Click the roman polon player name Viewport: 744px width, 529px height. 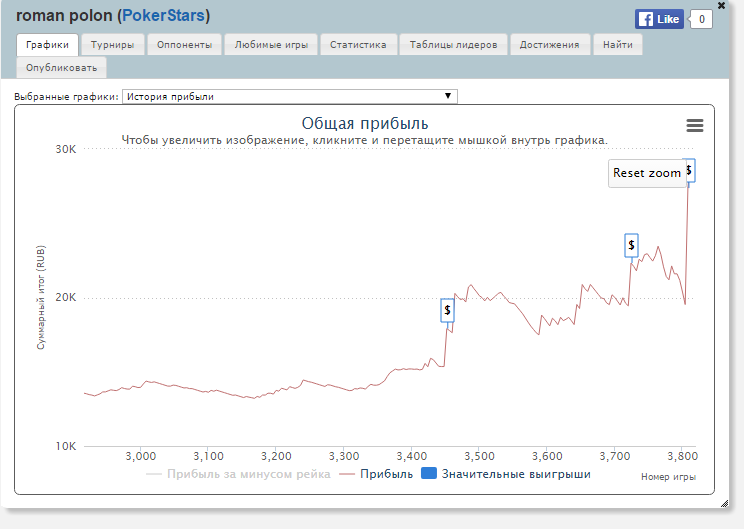click(x=64, y=16)
